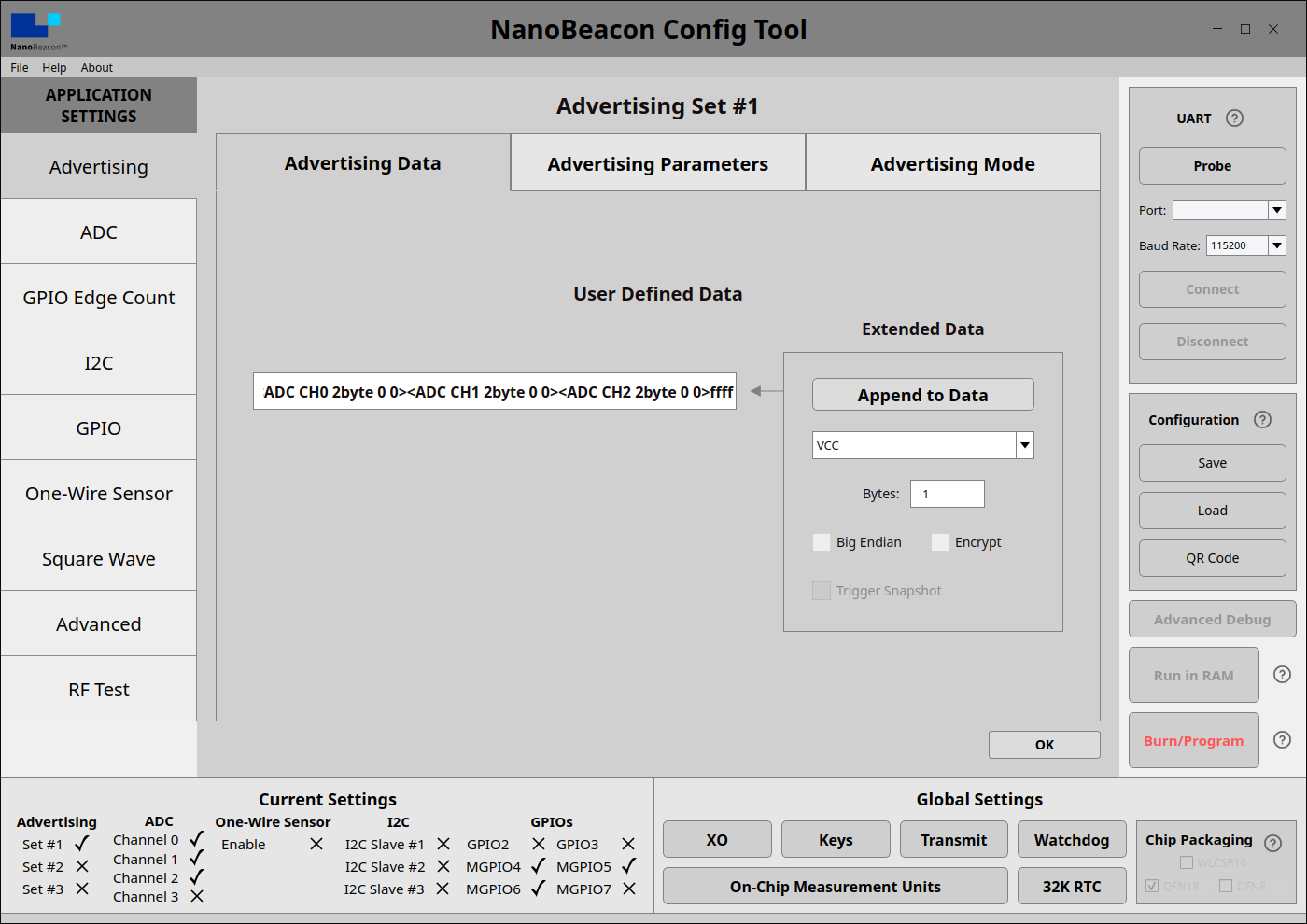The width and height of the screenshot is (1307, 924).
Task: Toggle QFN18 chip packaging checkbox
Action: point(1152,886)
